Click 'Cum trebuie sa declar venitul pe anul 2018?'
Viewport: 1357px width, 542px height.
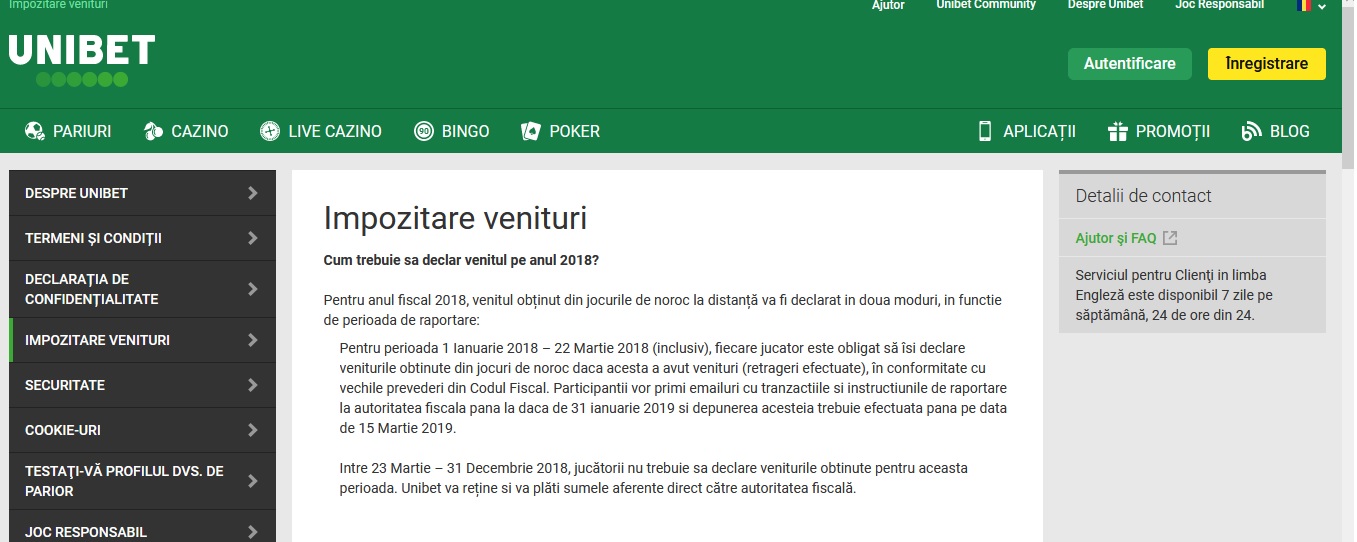coord(461,261)
